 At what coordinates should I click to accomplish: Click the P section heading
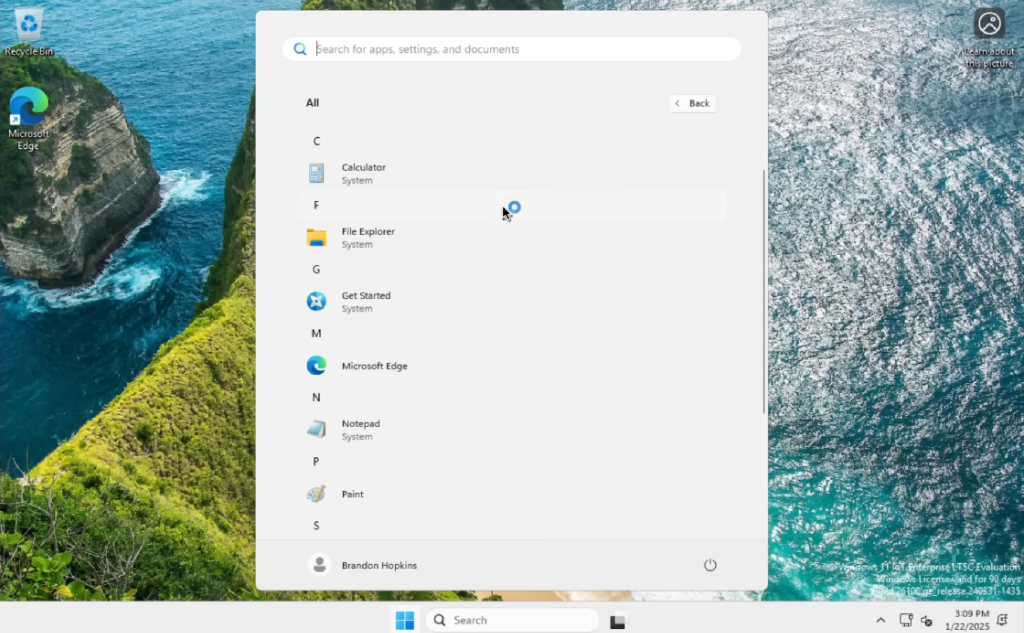[315, 461]
